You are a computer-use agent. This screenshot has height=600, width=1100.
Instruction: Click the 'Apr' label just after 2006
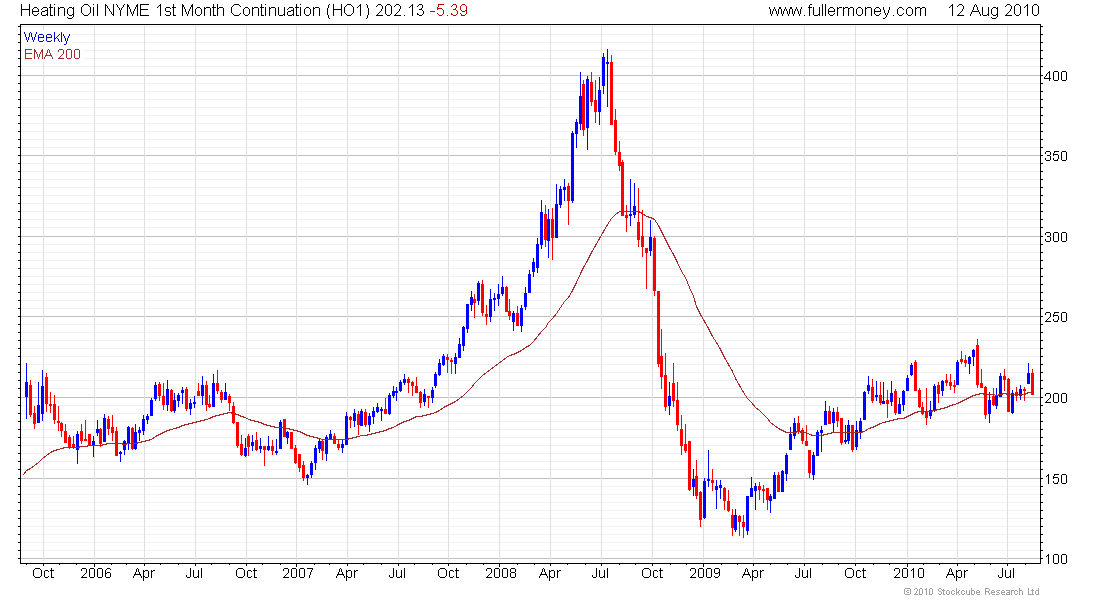click(144, 574)
